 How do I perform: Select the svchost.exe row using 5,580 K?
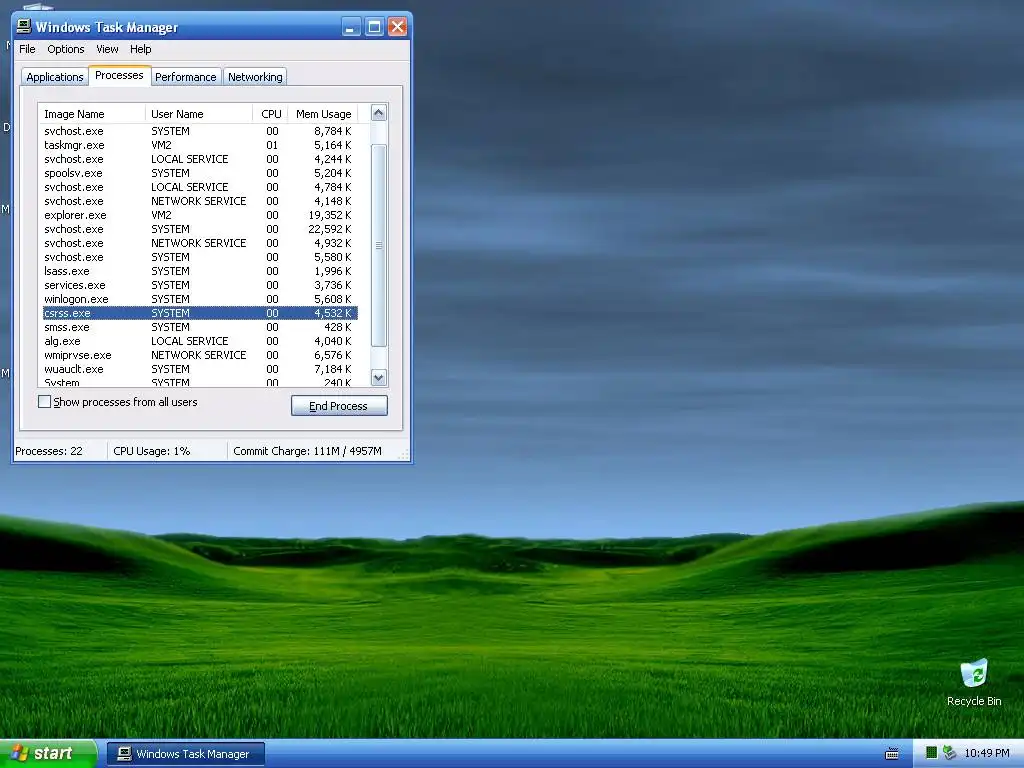pos(199,257)
